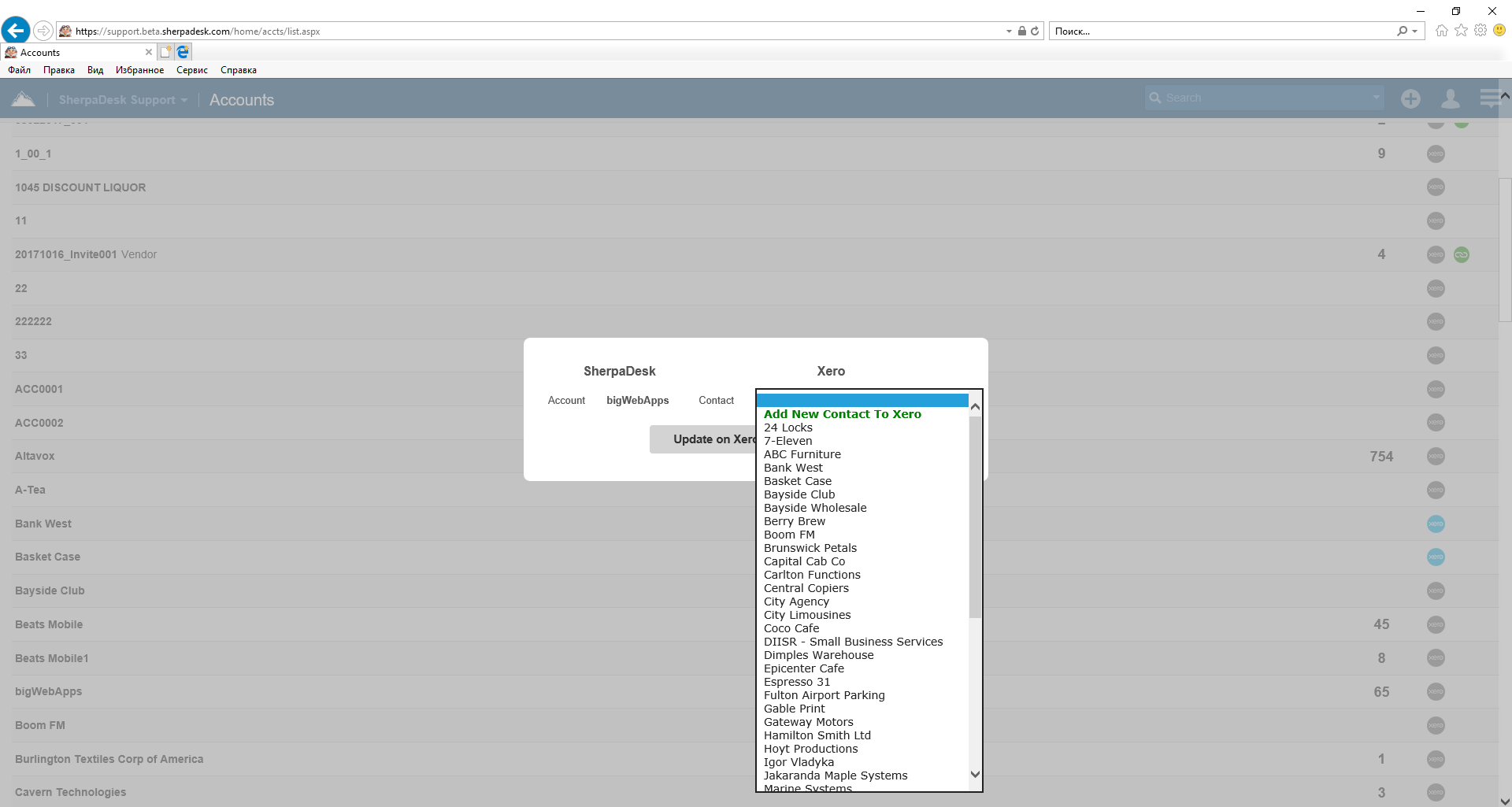Screen dimensions: 1512x807
Task: Open the user profile icon in header
Action: tap(1450, 98)
